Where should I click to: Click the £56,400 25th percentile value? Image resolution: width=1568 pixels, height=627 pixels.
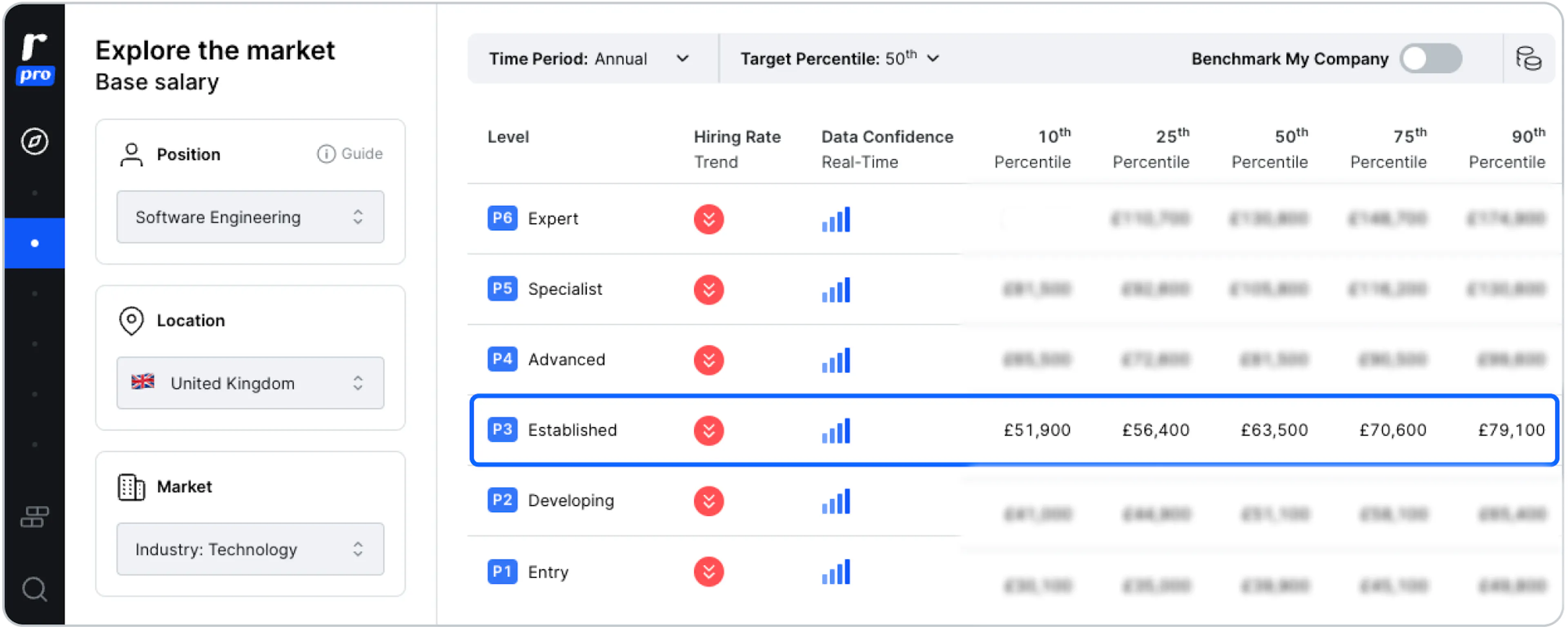click(1156, 431)
